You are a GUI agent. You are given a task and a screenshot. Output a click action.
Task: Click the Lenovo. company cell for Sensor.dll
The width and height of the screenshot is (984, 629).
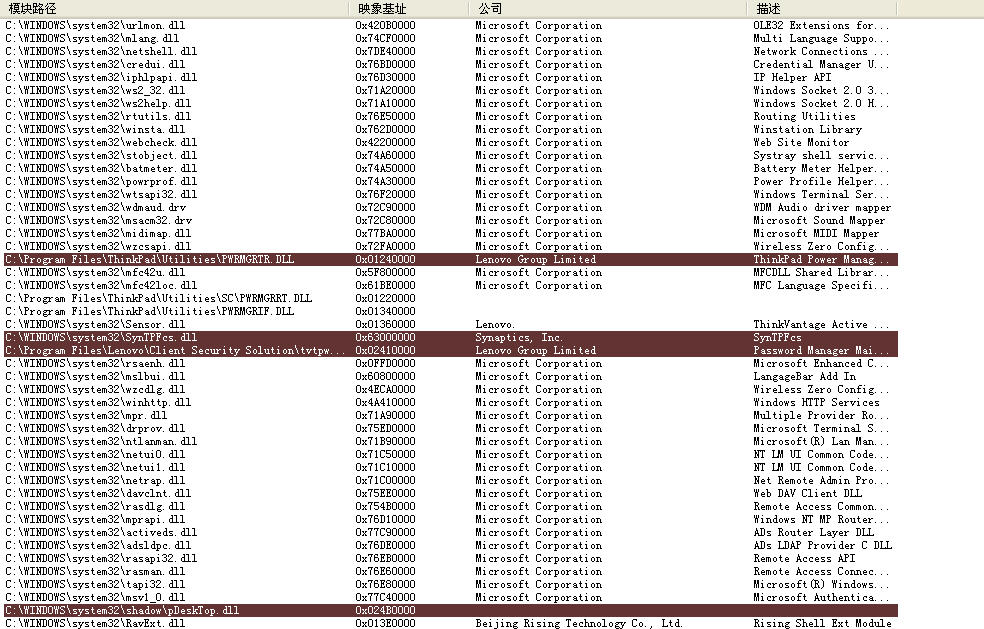[495, 324]
